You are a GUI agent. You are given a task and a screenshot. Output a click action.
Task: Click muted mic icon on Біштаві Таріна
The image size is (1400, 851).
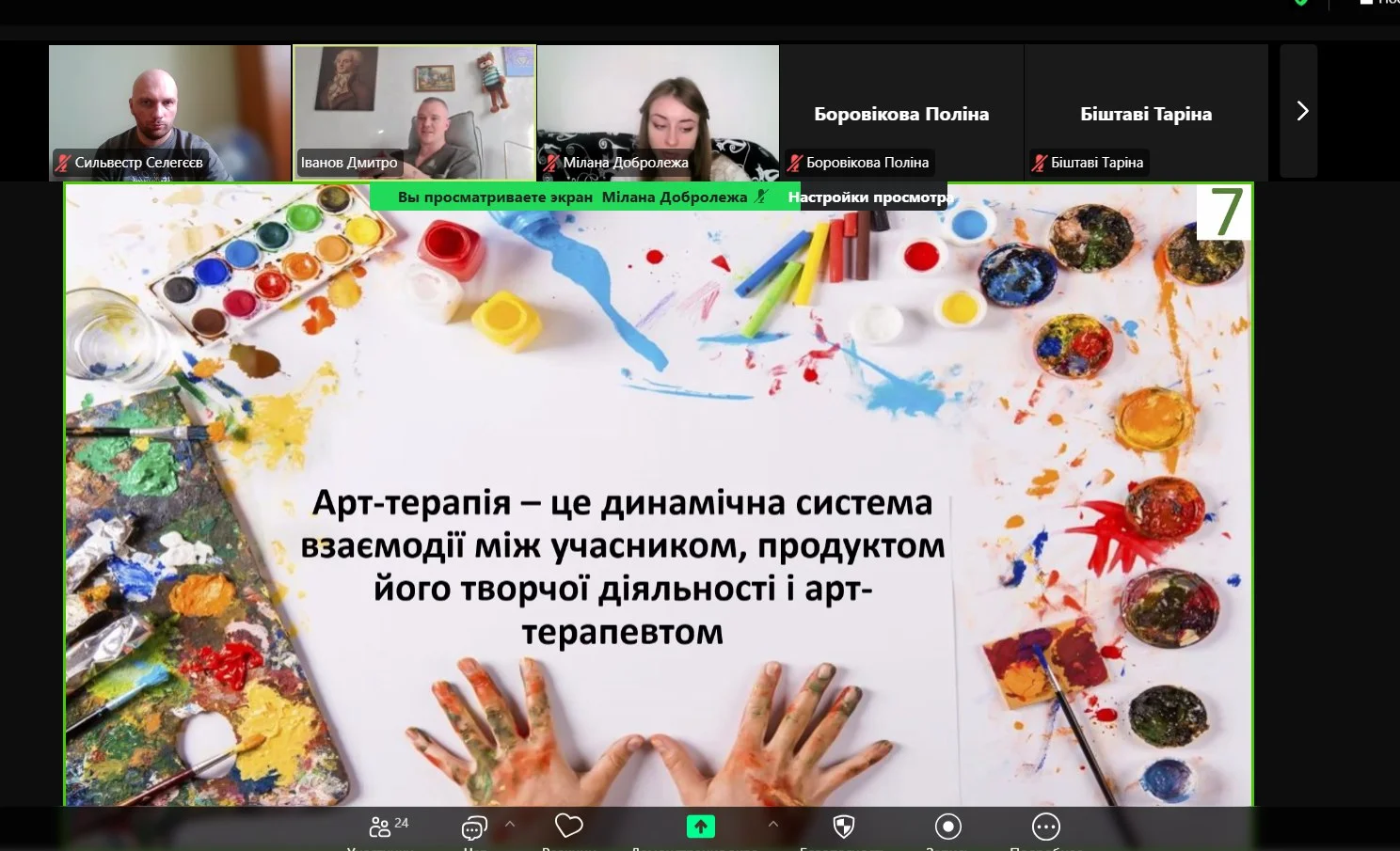(1039, 163)
